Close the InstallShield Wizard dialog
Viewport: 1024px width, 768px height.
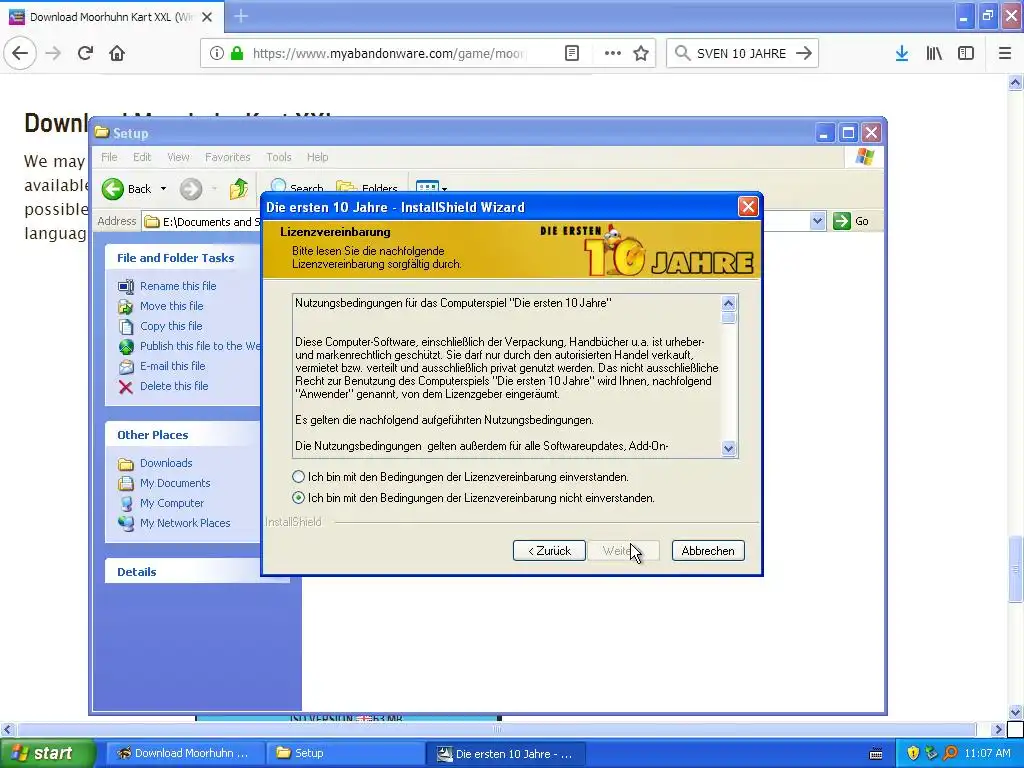(x=748, y=207)
